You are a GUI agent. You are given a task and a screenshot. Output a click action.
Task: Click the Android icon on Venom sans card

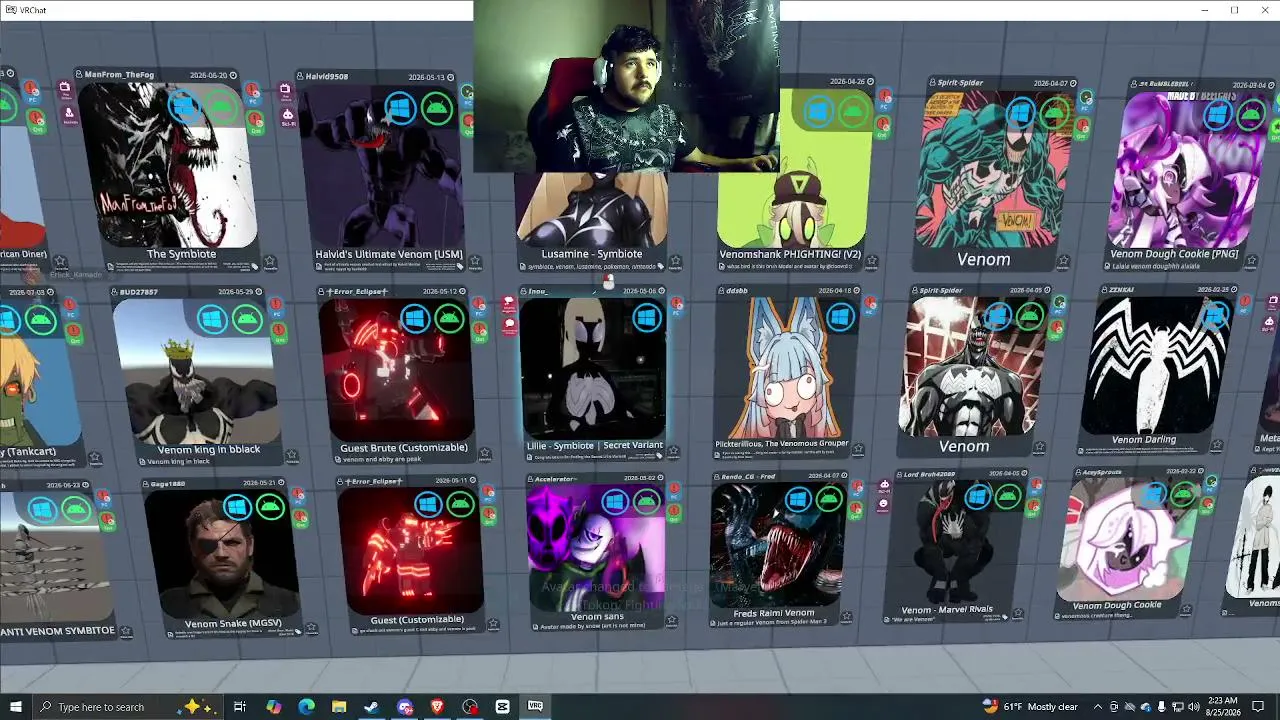[647, 501]
